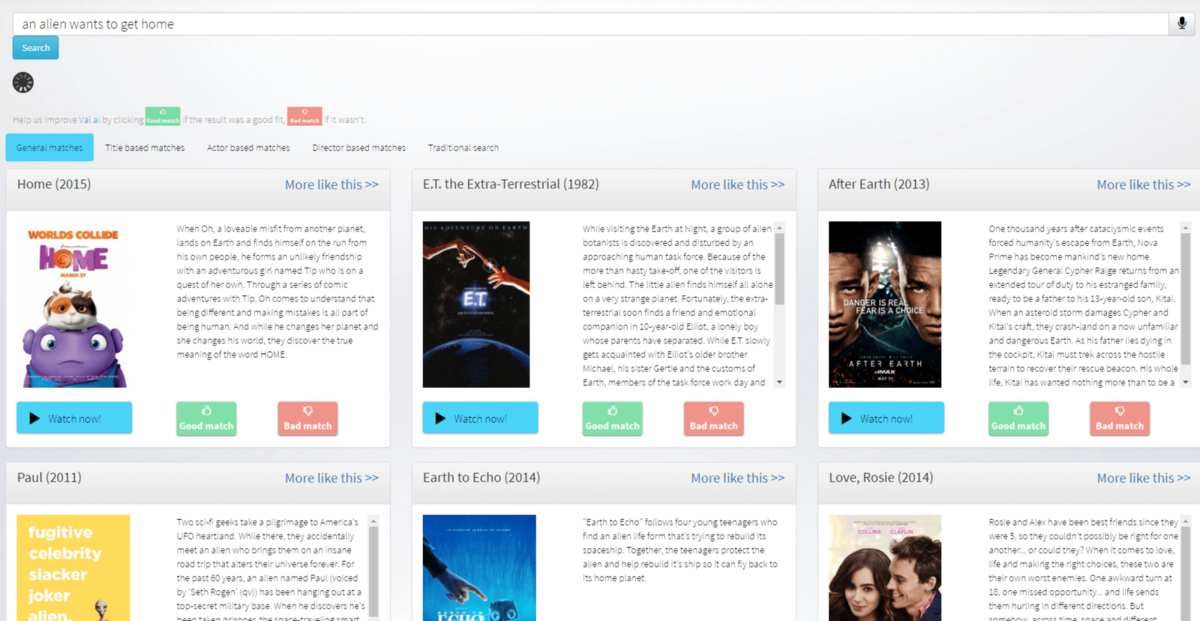Mark E.T. as Good match
The image size is (1200, 621).
[x=612, y=419]
